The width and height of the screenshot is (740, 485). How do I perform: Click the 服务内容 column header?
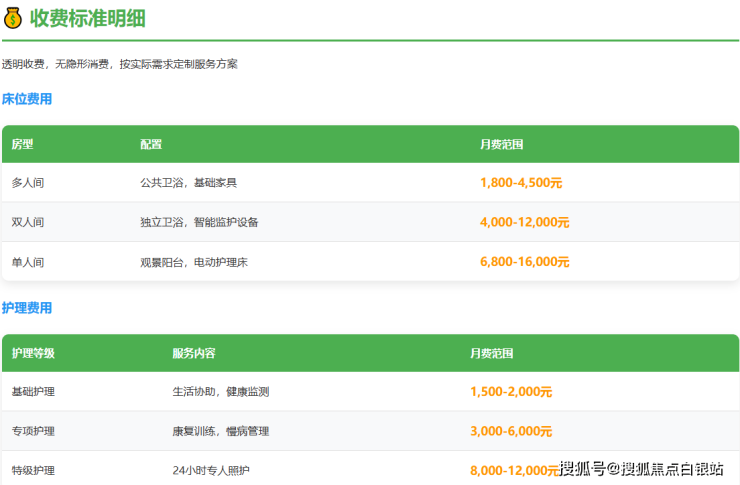[x=193, y=353]
